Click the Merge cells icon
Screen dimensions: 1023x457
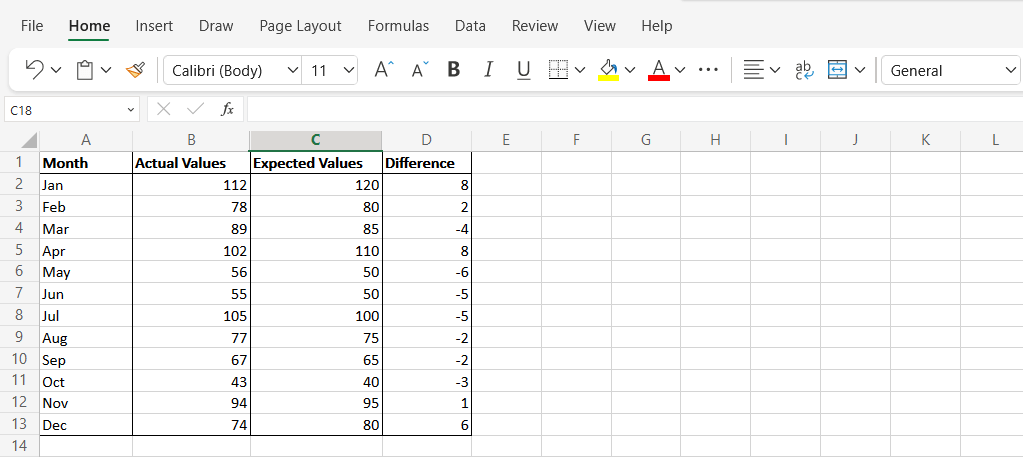(837, 69)
